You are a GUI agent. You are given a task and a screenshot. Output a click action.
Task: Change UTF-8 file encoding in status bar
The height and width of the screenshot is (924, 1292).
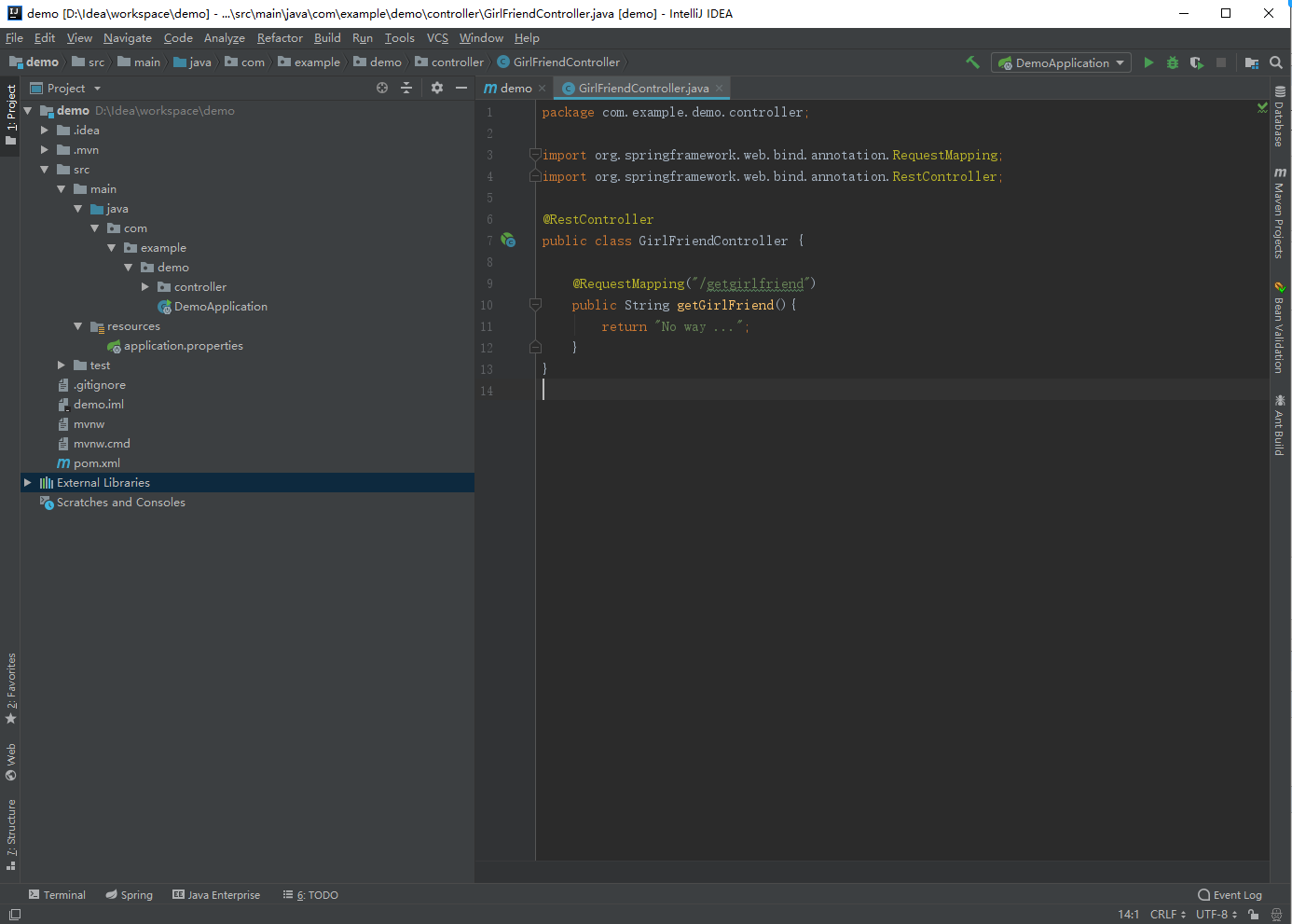1216,915
